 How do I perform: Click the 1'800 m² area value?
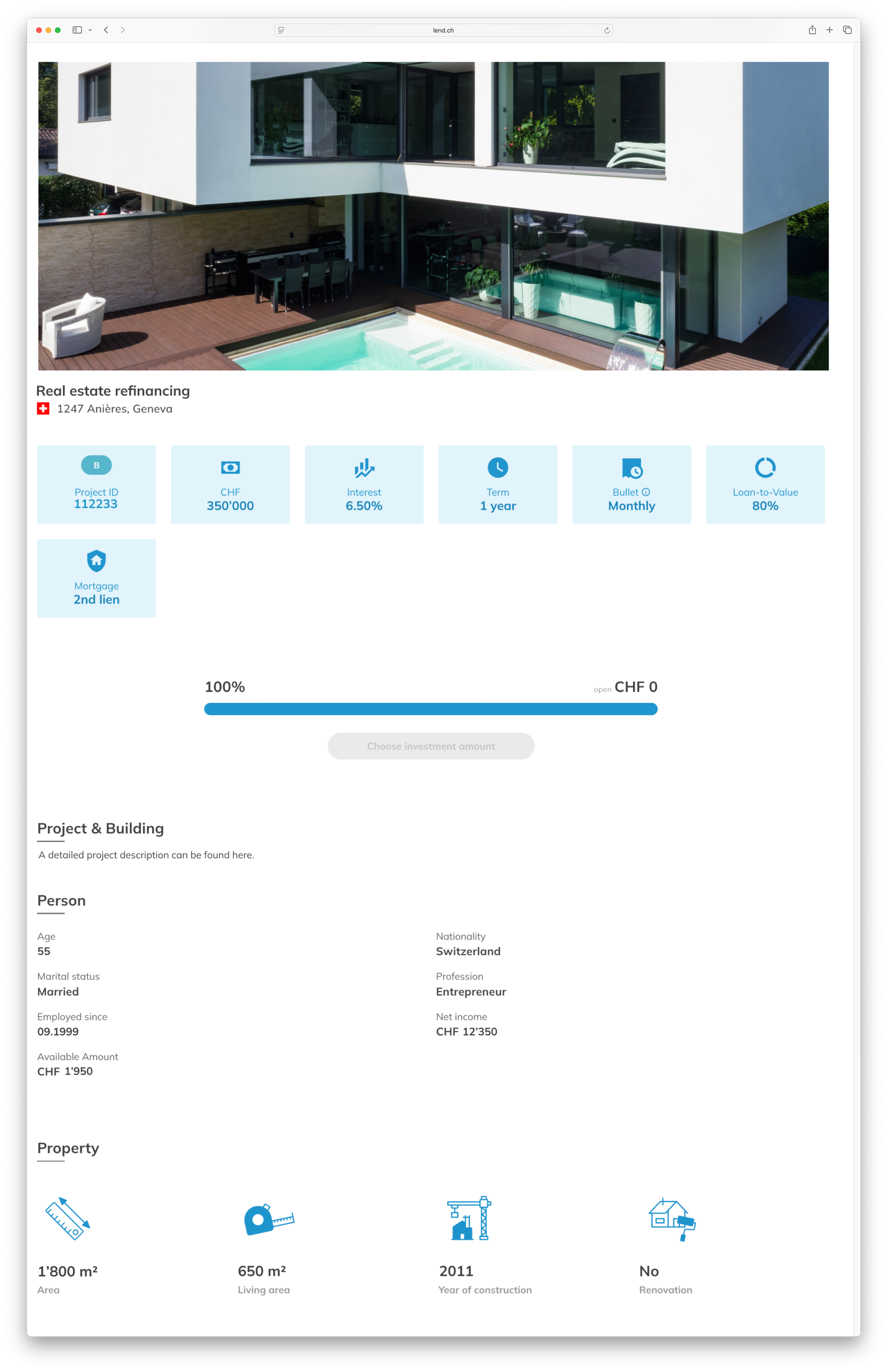coord(67,1271)
